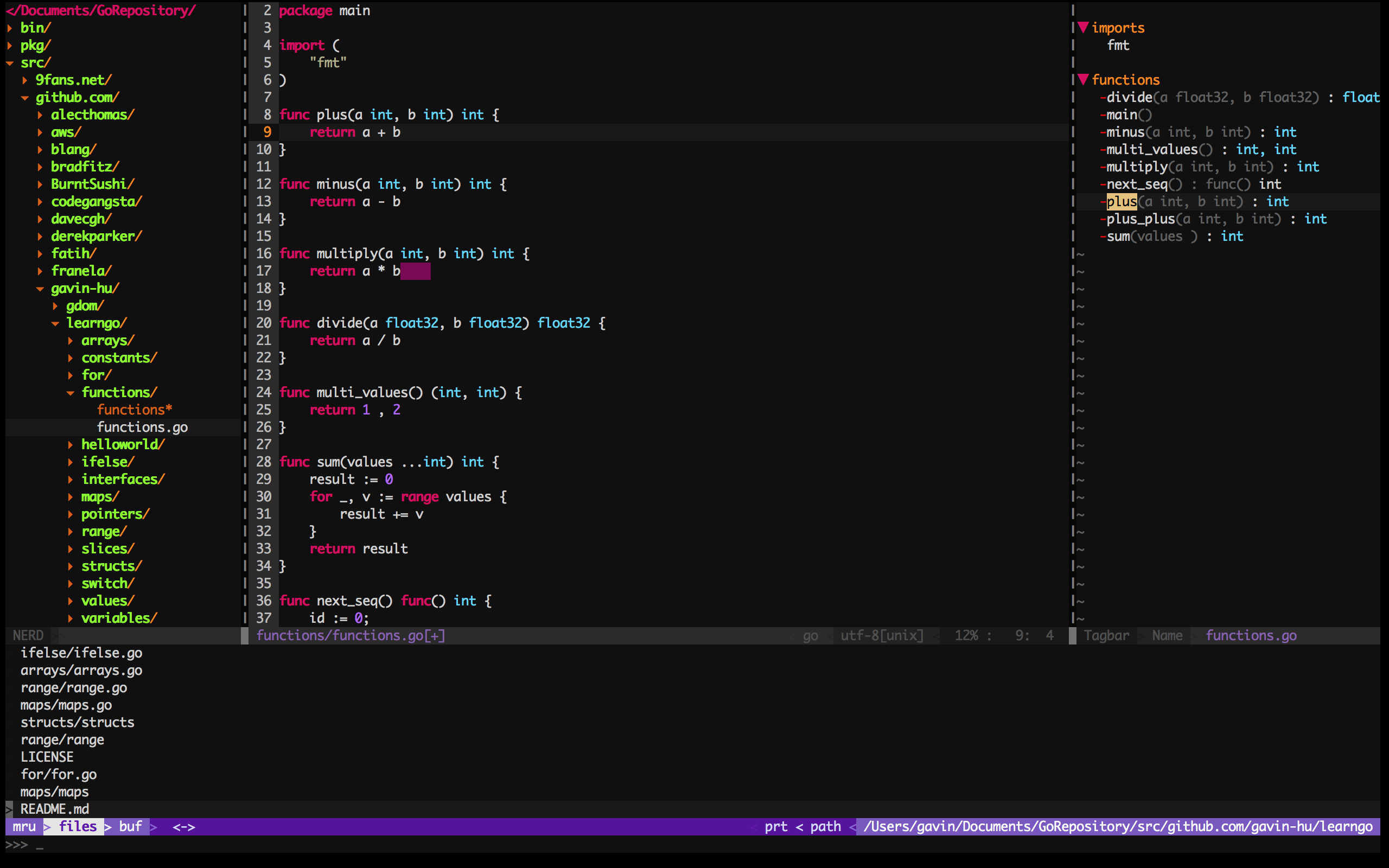This screenshot has height=868, width=1389.
Task: Click the magenta cursor block on line 17
Action: click(416, 271)
